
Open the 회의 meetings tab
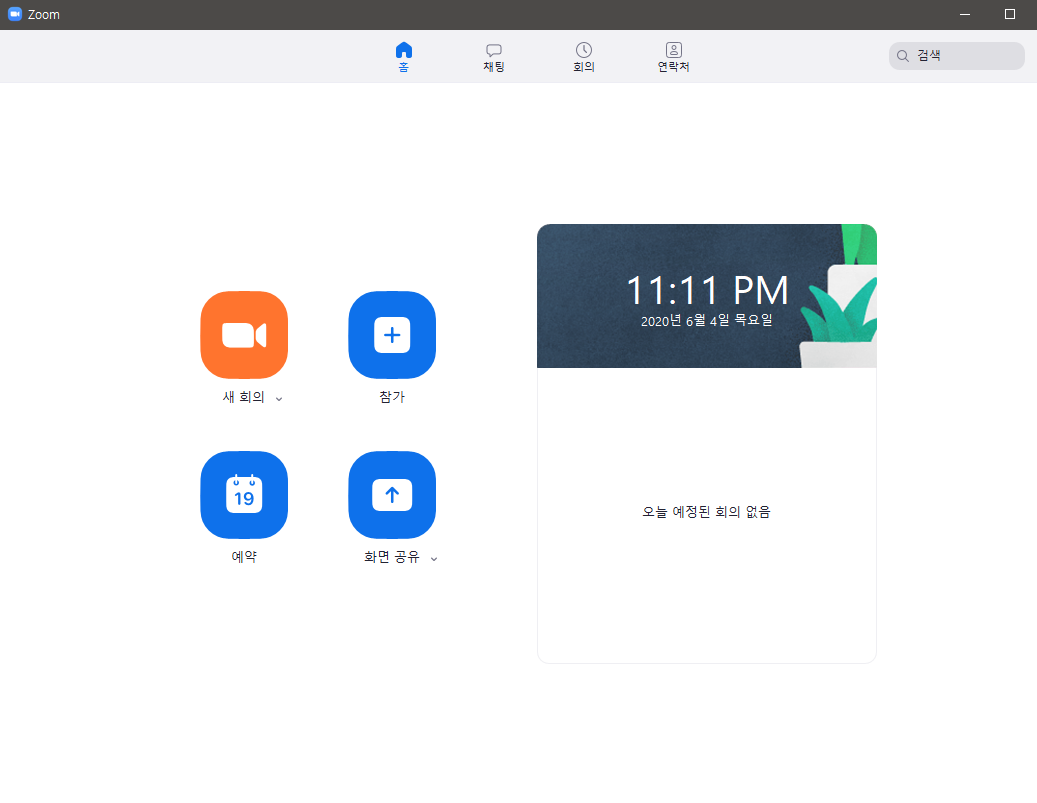(x=583, y=57)
